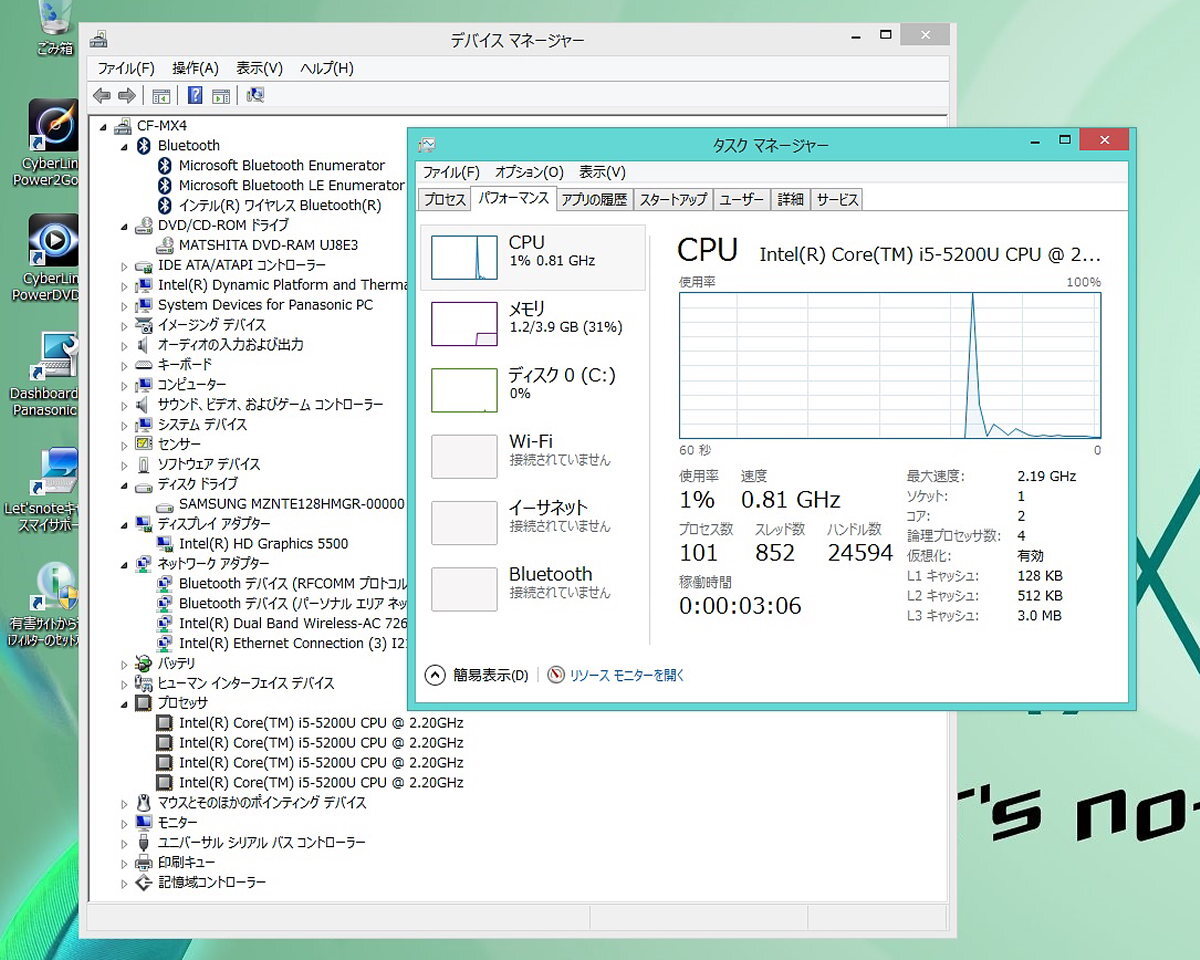Collapse the DVD/CD-ROM ドライブ category
The height and width of the screenshot is (960, 1200).
125,226
